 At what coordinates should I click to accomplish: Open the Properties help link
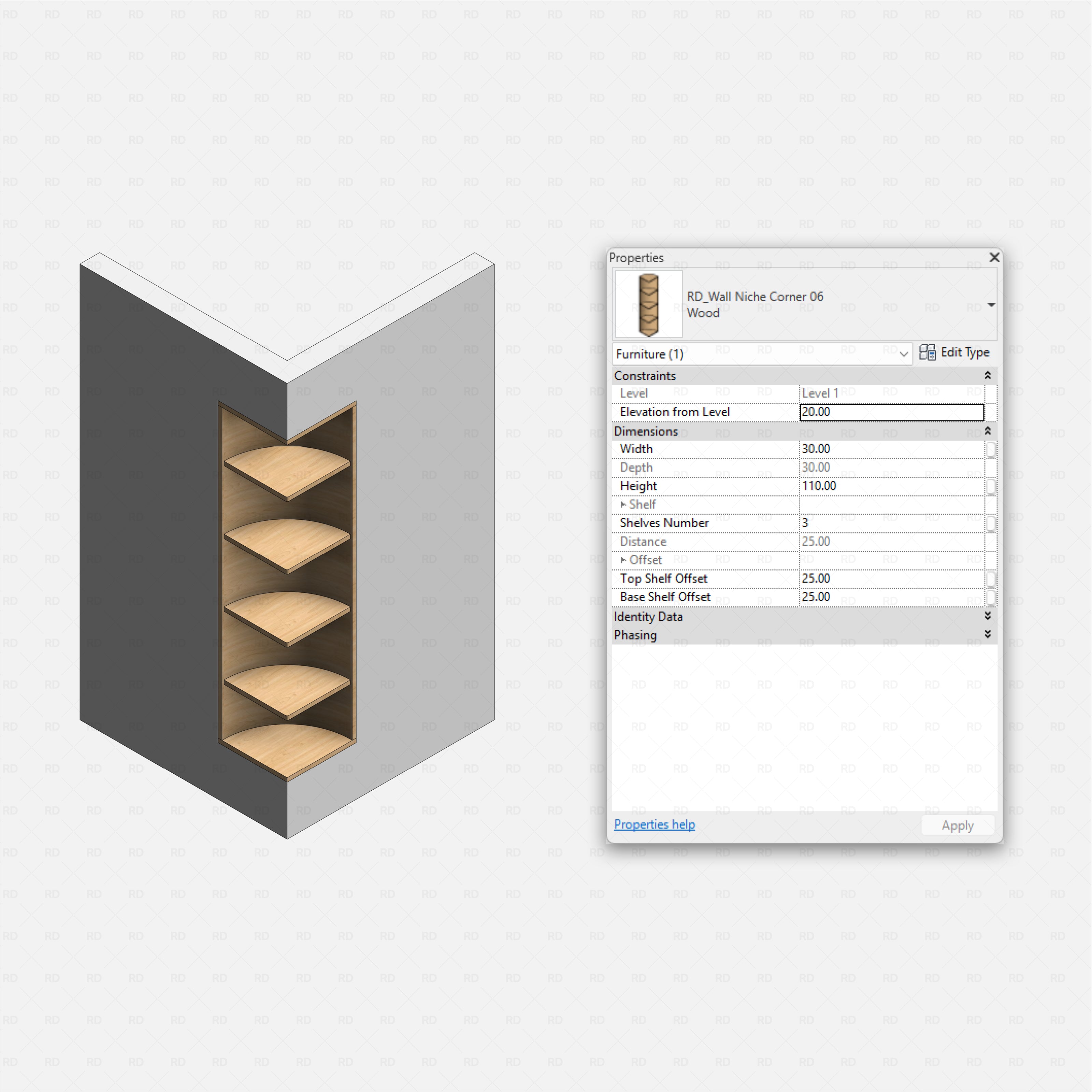coord(654,825)
